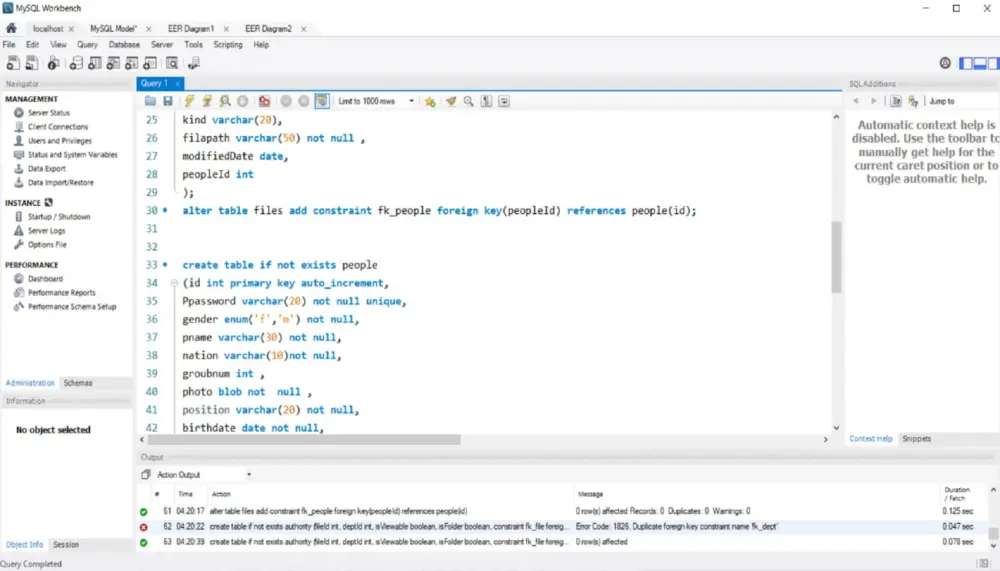Collapse the code fold at line 34
This screenshot has height=571, width=1000.
[x=174, y=283]
